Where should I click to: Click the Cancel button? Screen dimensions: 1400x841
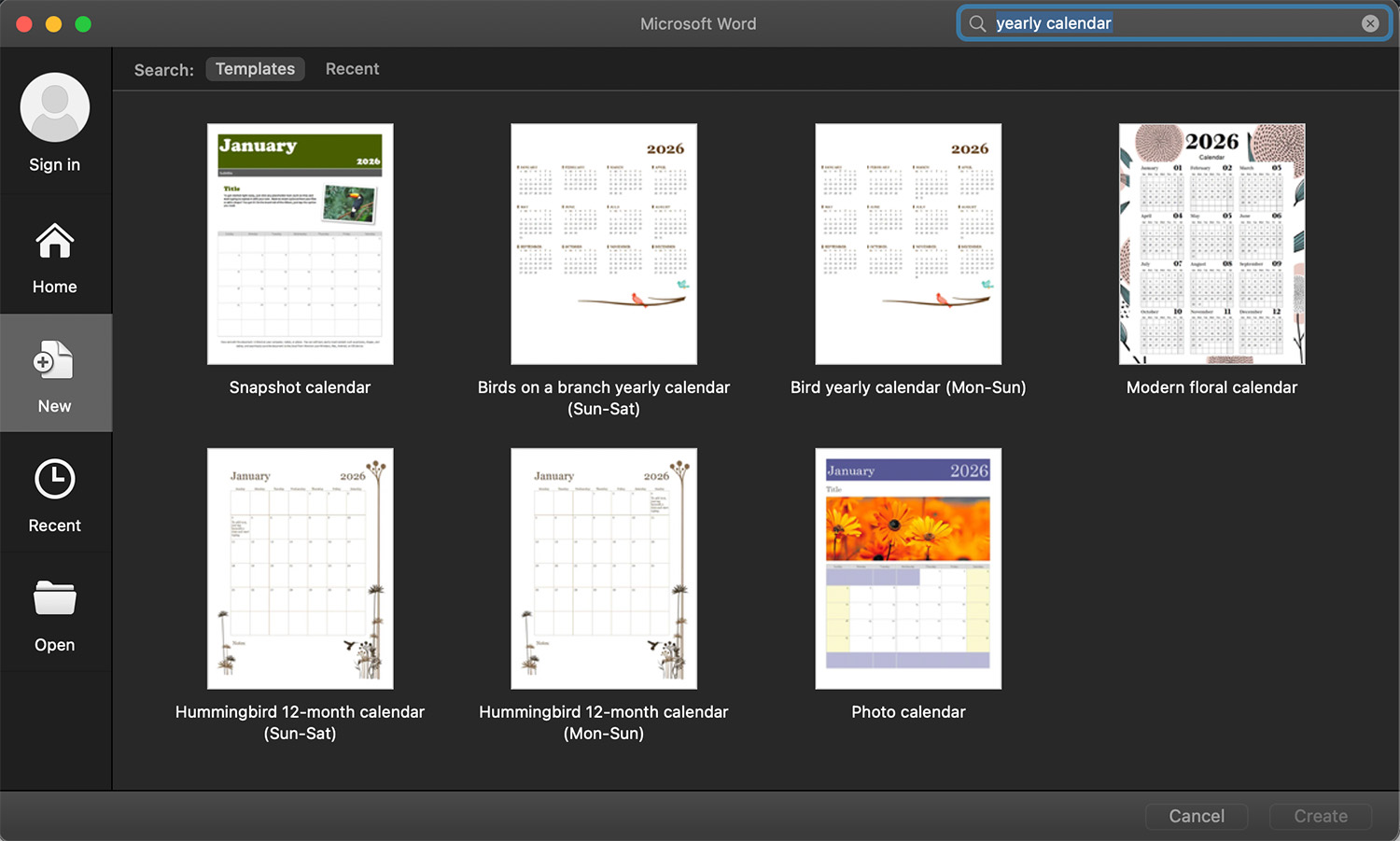[1197, 816]
